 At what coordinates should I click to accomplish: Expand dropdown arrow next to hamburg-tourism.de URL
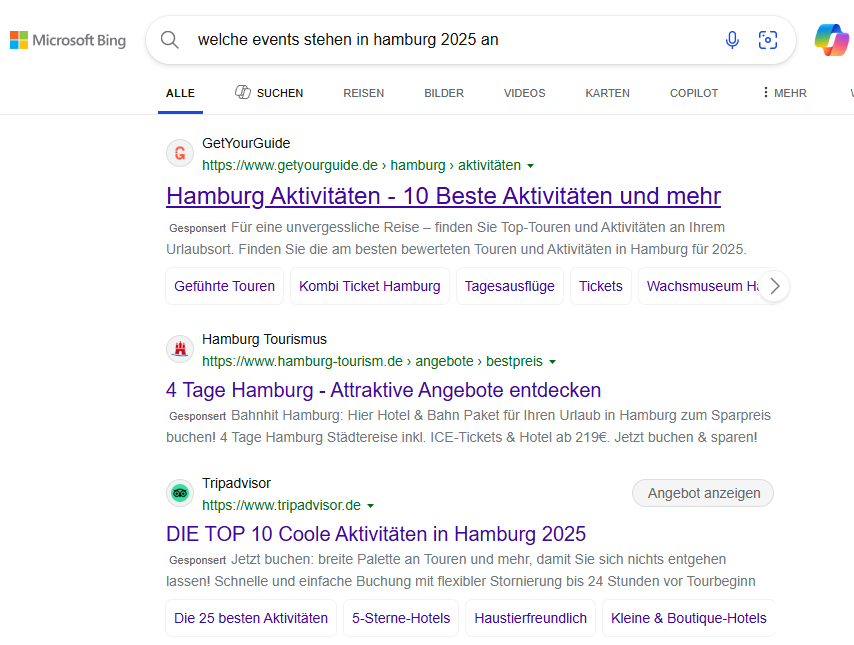(x=553, y=362)
